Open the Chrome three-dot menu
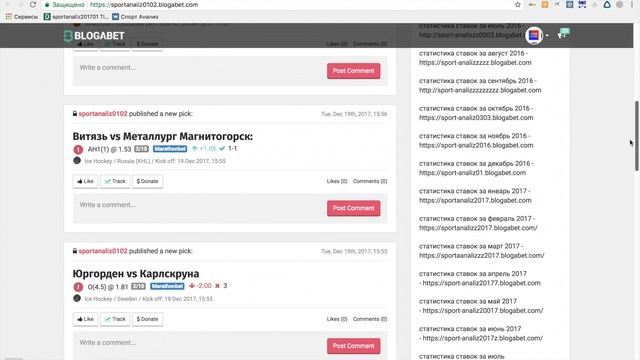640x360 pixels. click(632, 4)
